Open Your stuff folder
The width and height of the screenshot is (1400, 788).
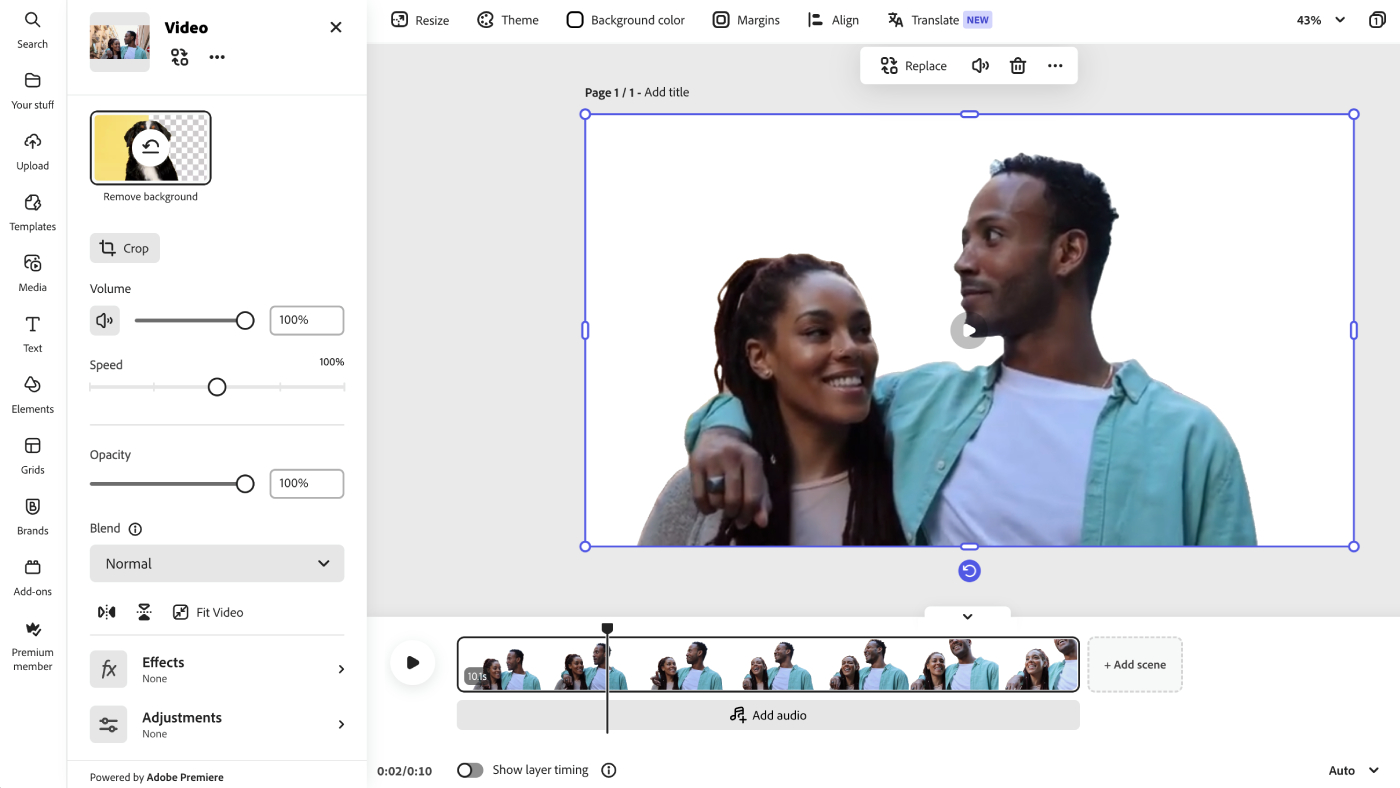pyautogui.click(x=32, y=91)
